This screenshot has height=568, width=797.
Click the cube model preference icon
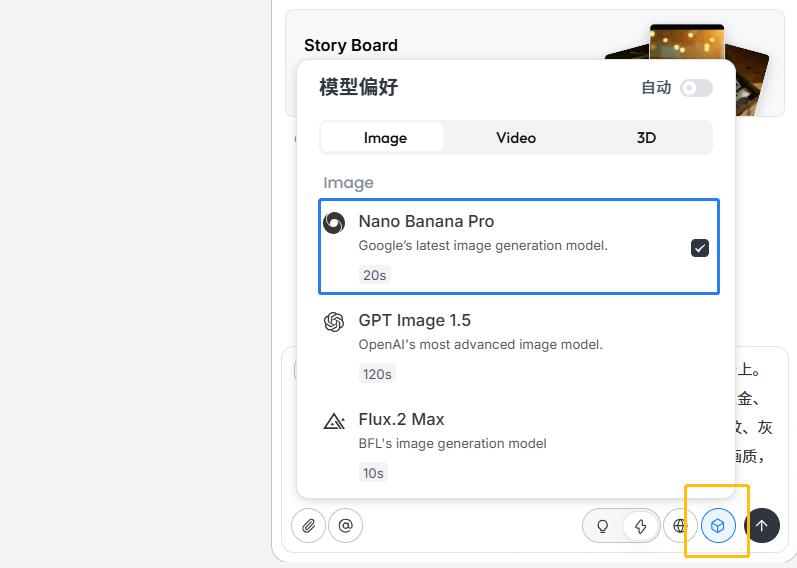[718, 525]
